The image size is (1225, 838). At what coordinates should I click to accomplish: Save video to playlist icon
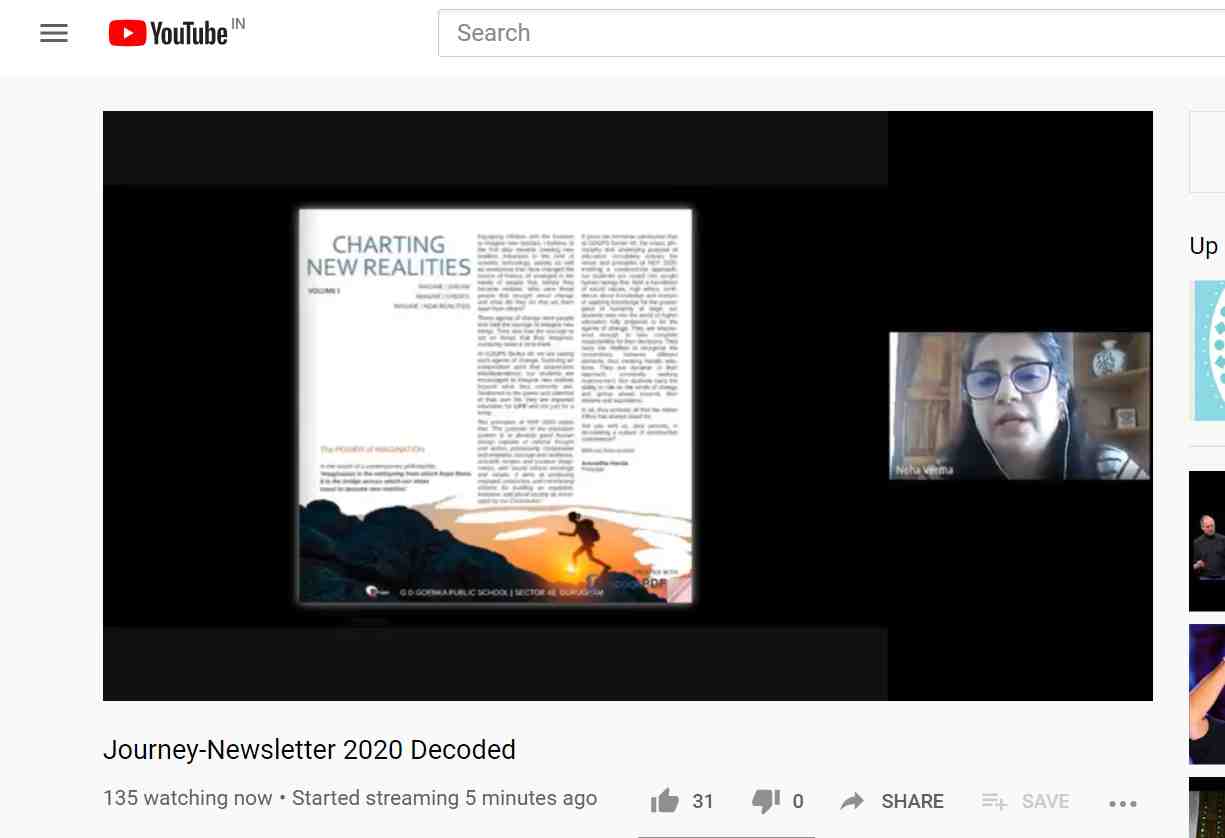coord(994,801)
